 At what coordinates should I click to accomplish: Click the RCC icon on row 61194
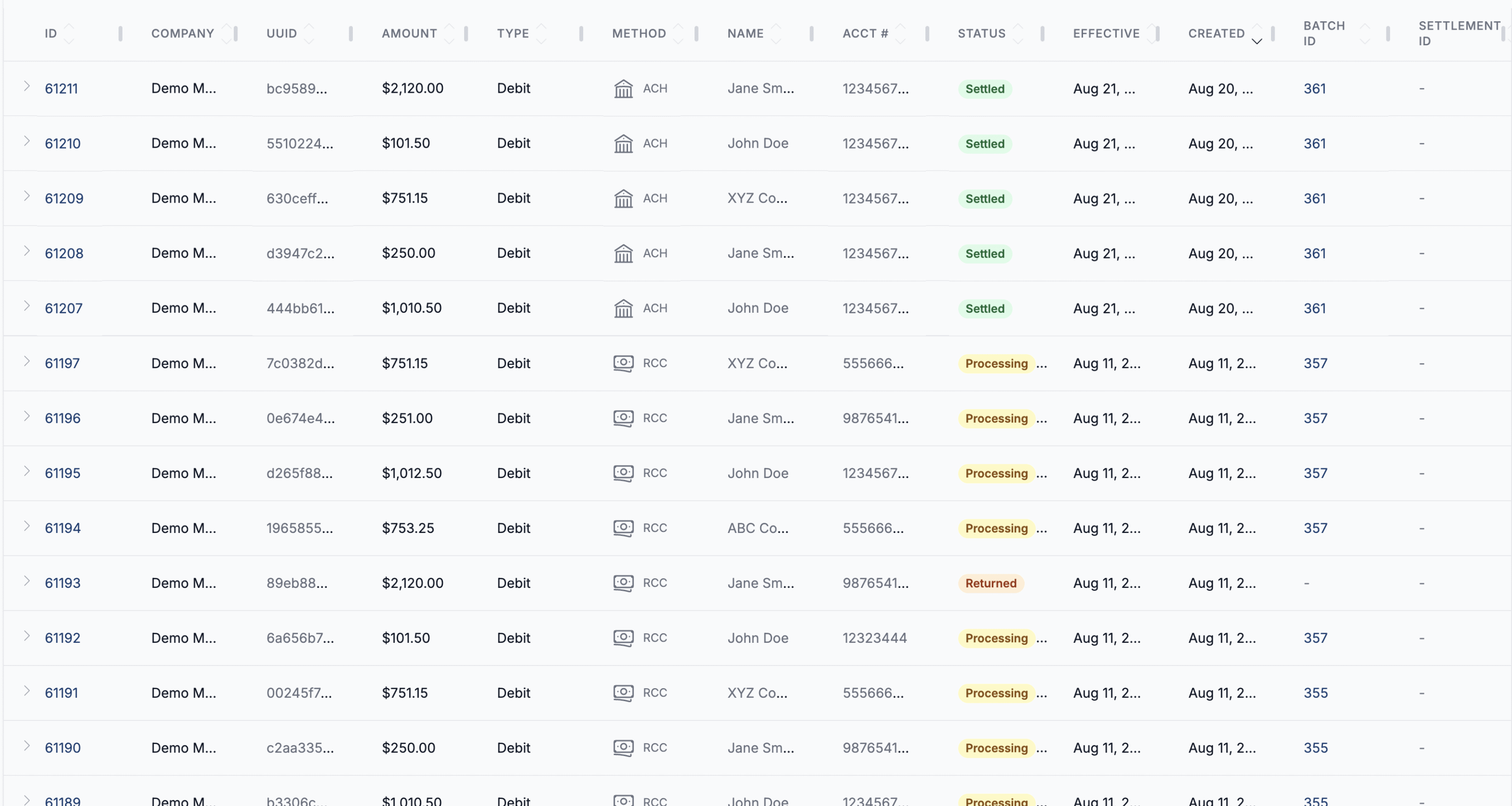[x=624, y=528]
